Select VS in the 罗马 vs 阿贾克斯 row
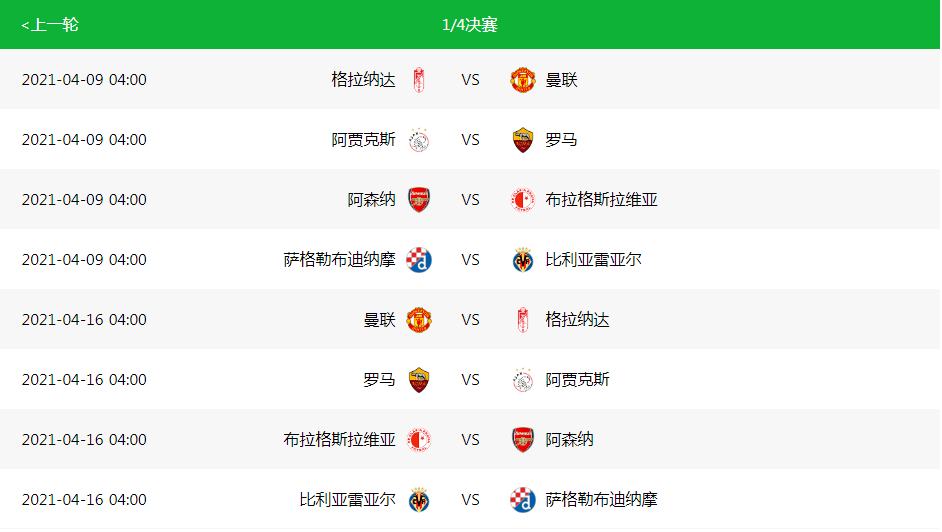This screenshot has width=942, height=532. coord(470,379)
